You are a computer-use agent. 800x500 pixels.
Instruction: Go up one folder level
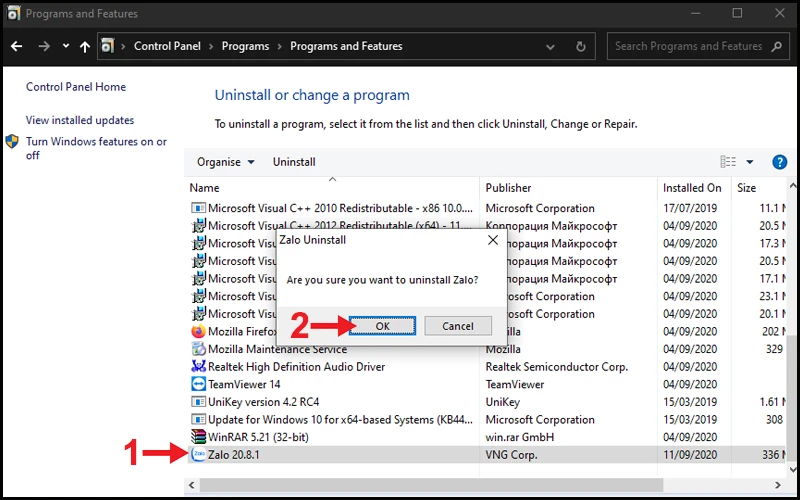pos(85,46)
